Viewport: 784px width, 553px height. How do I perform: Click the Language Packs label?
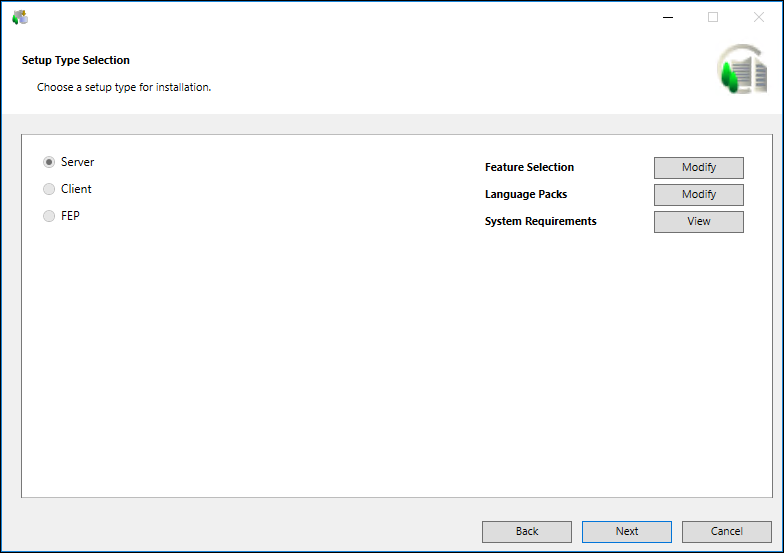[x=526, y=195]
